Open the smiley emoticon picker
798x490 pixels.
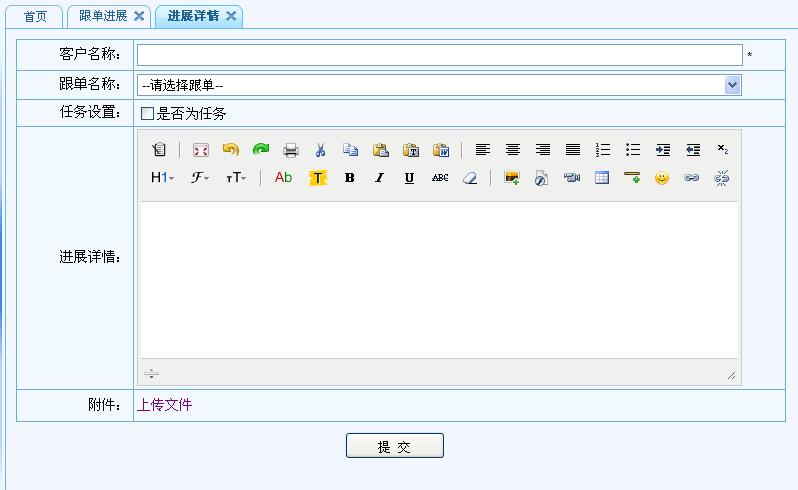(662, 178)
